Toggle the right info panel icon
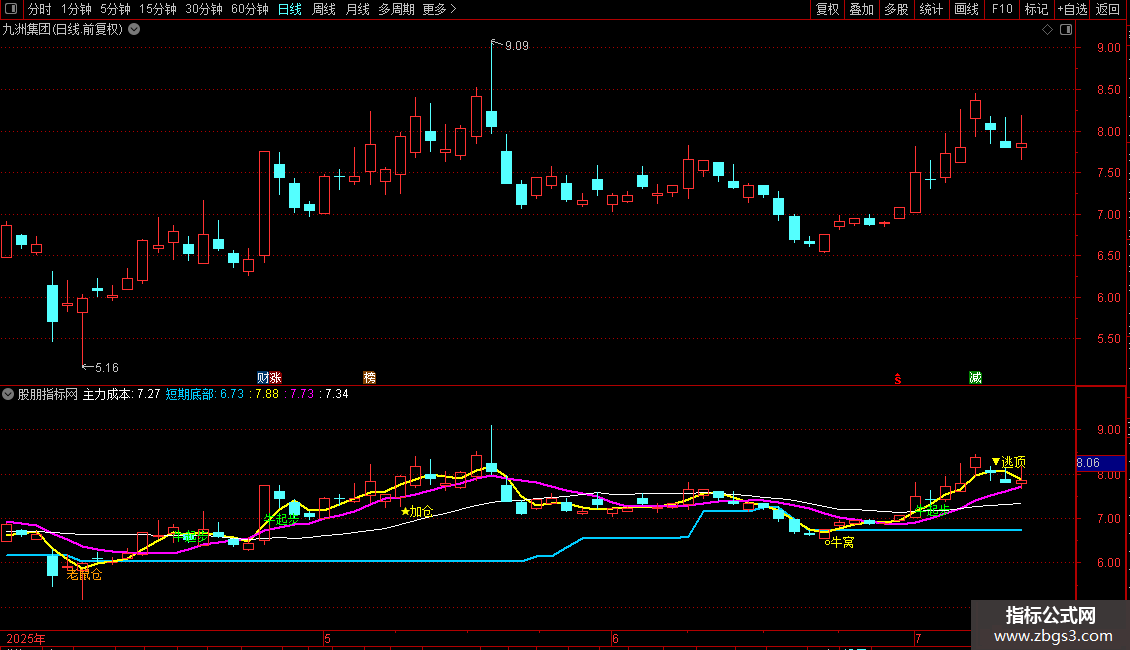 1066,30
